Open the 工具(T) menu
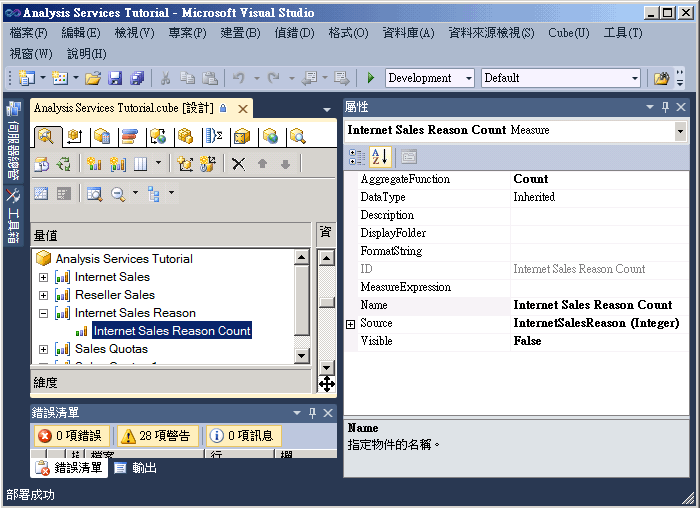This screenshot has width=700, height=508. [x=623, y=33]
